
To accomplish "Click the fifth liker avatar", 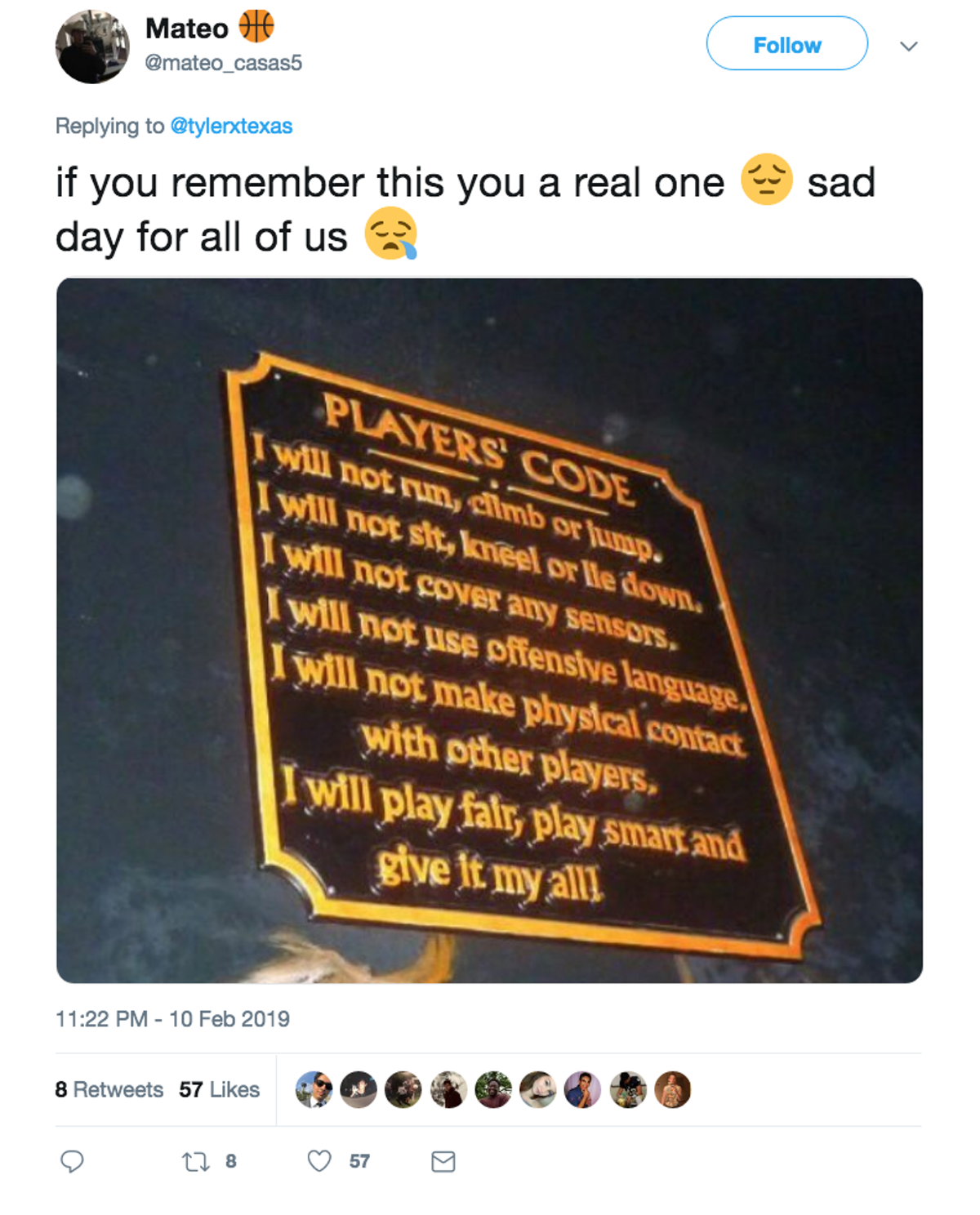I will (493, 1089).
